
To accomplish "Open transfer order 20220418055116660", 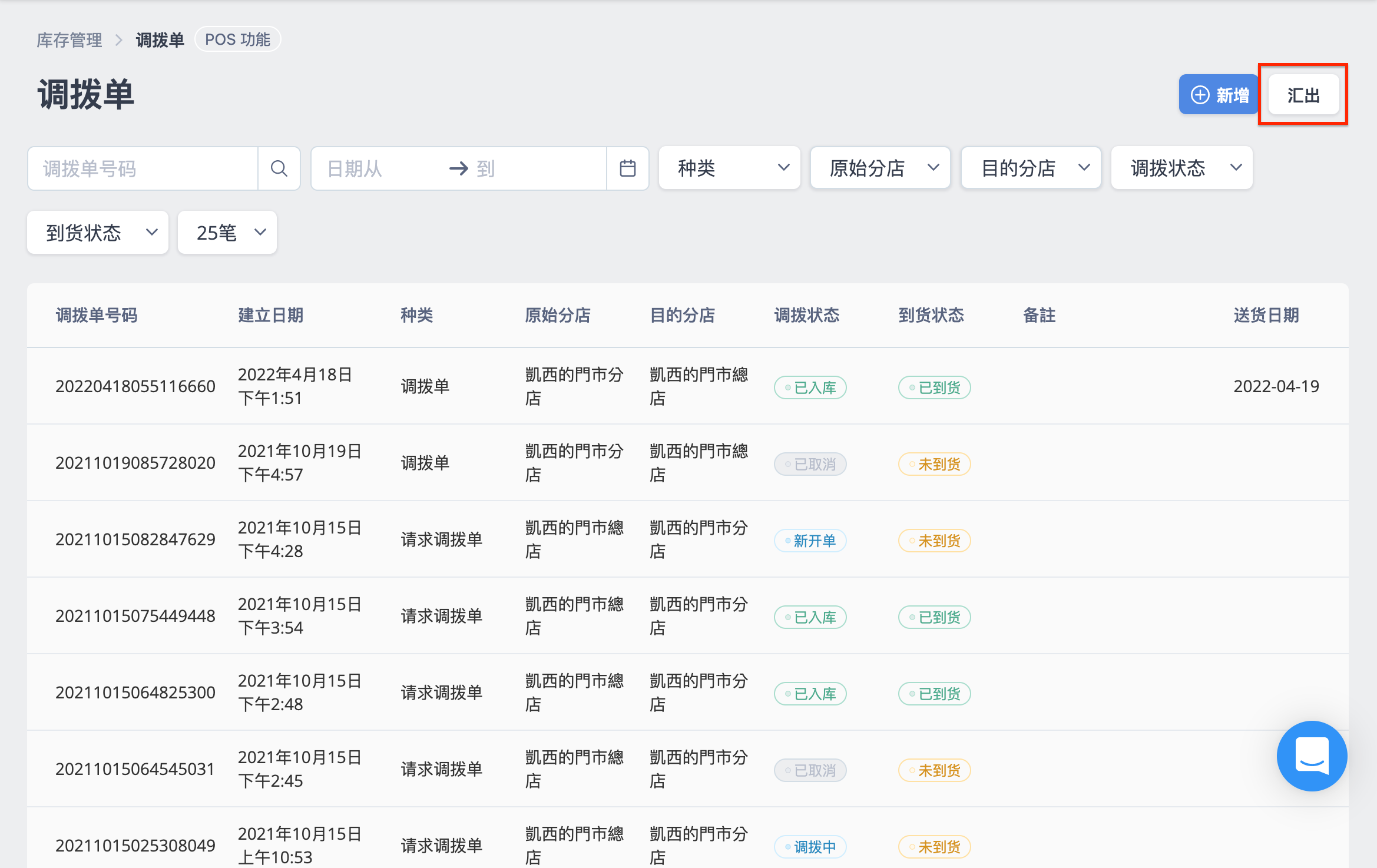I will [x=135, y=386].
